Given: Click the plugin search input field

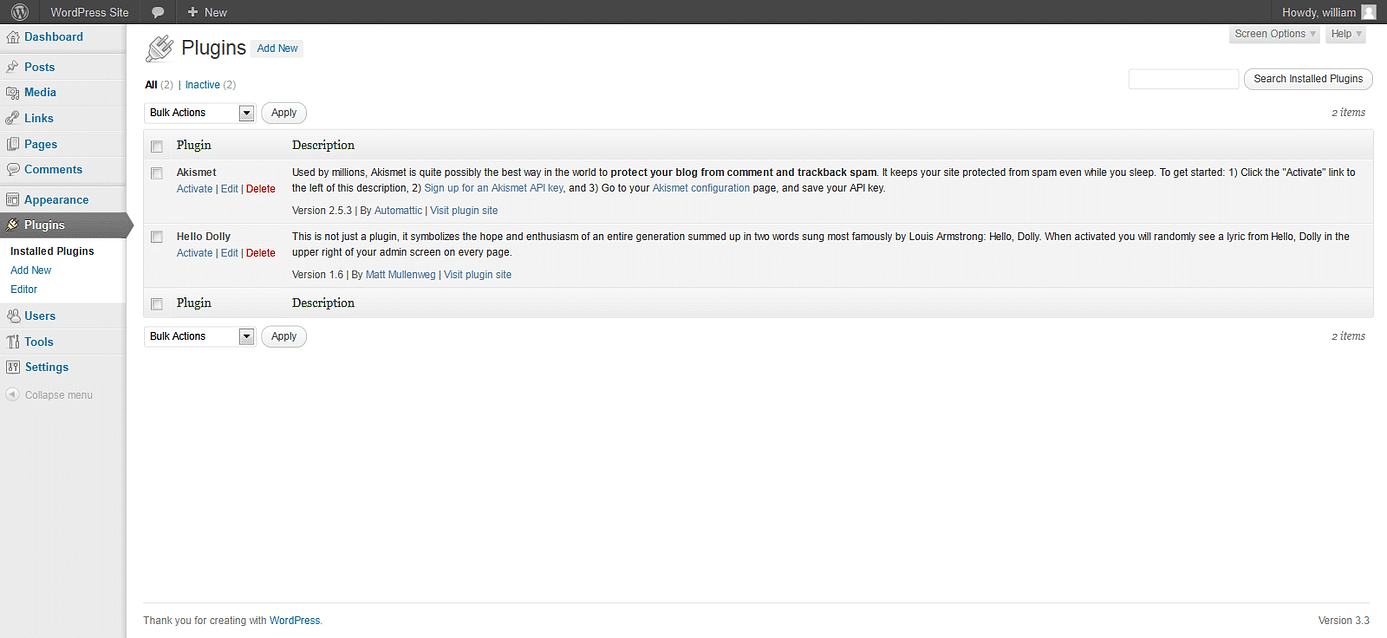Looking at the screenshot, I should 1183,79.
